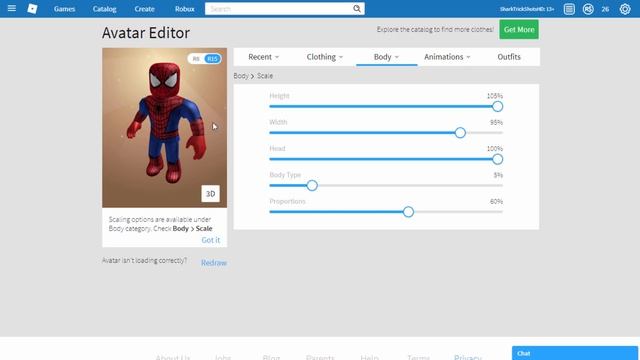Switch avatar to R6 mode
The height and width of the screenshot is (360, 640).
[196, 59]
